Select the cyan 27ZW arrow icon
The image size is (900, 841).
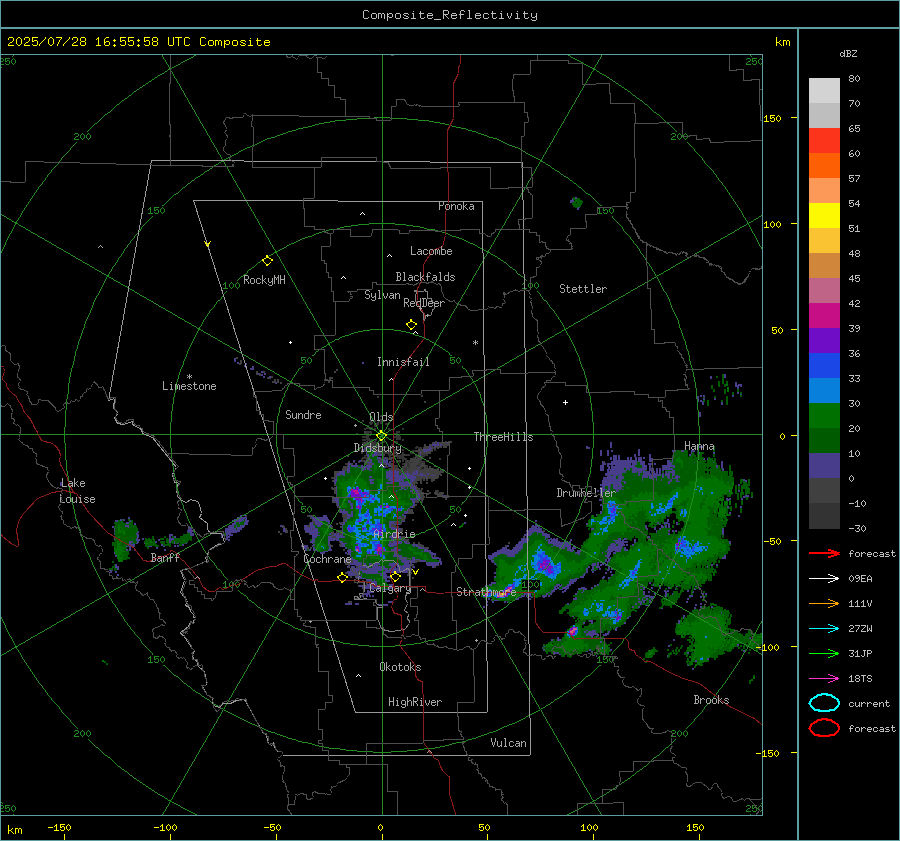coord(824,629)
